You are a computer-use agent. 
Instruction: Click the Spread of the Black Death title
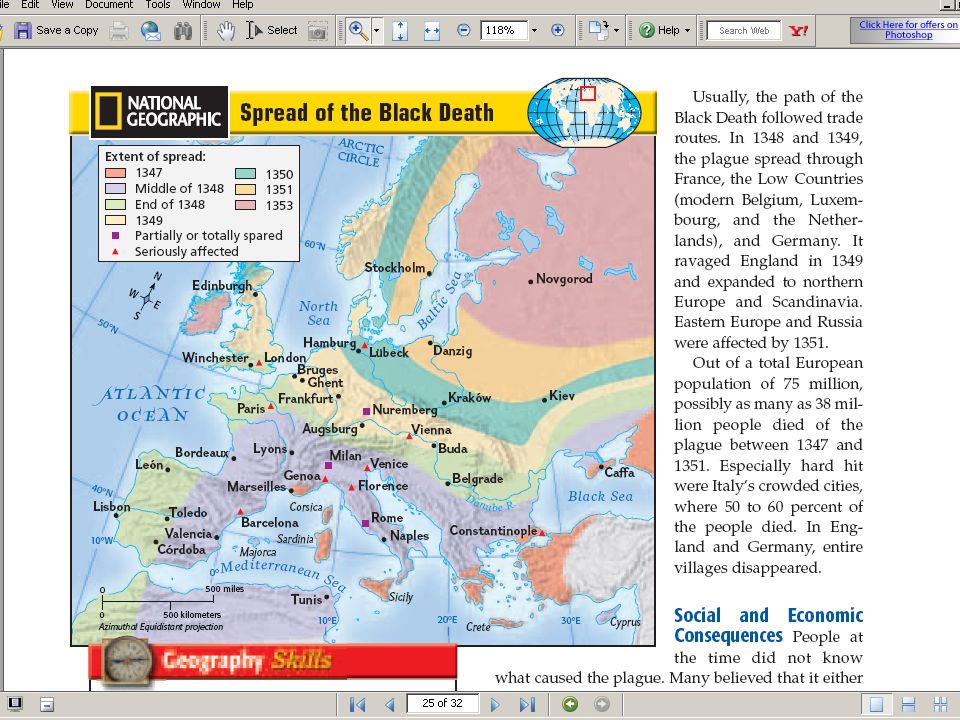click(x=367, y=113)
